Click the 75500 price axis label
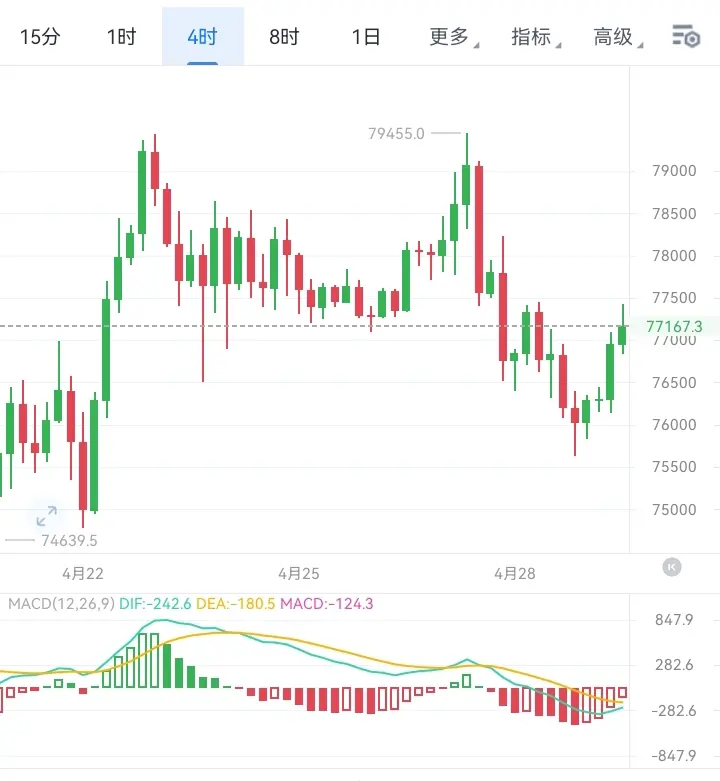Viewport: 720px width, 781px height. [674, 467]
